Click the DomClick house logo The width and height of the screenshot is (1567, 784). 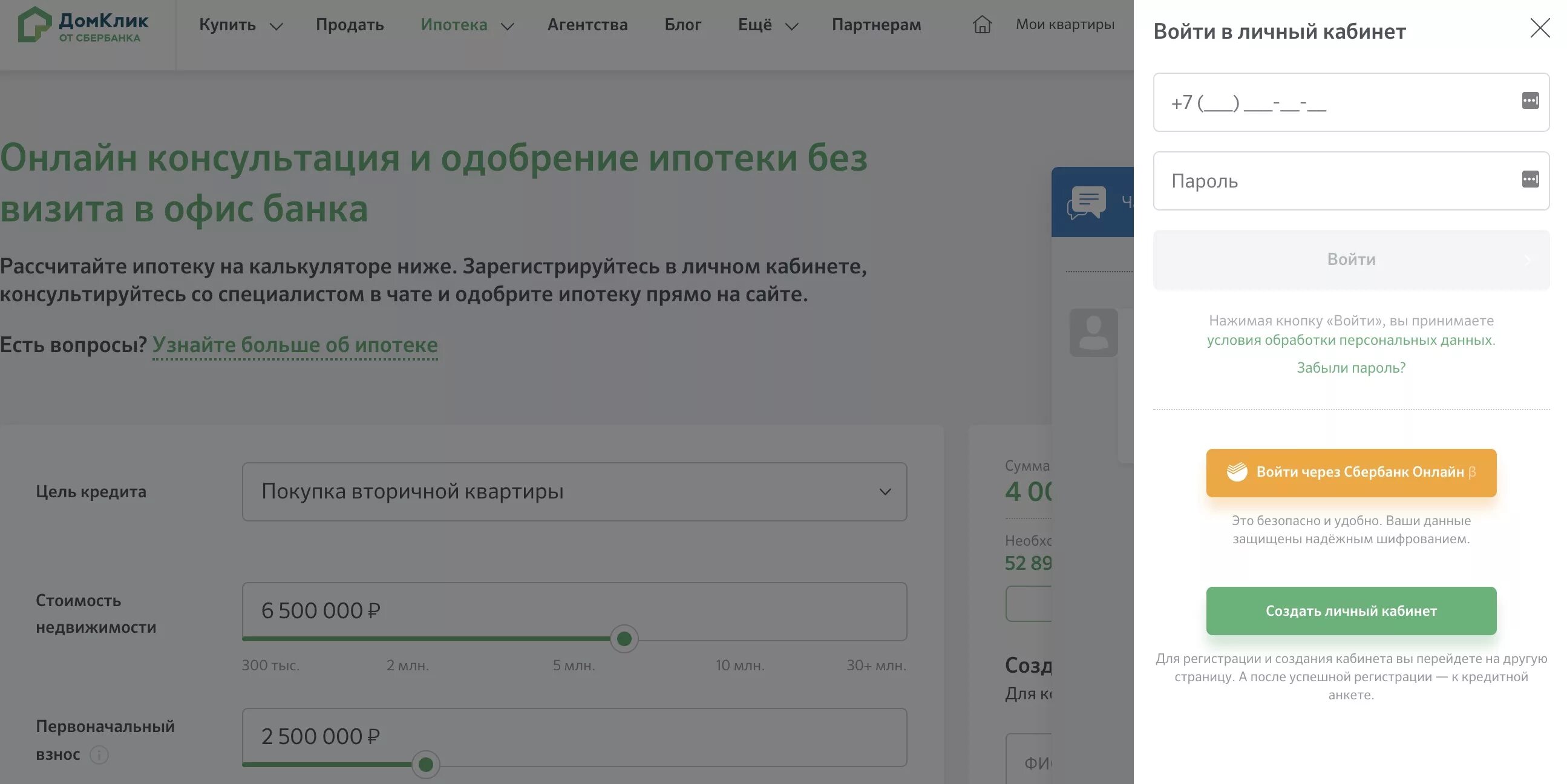pyautogui.click(x=34, y=24)
